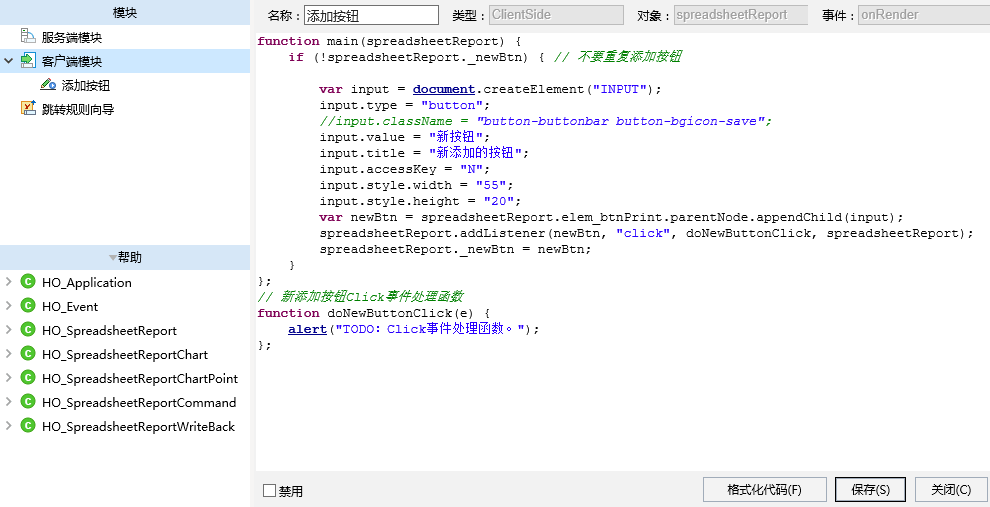Expand the HO_Event help node

(8, 306)
